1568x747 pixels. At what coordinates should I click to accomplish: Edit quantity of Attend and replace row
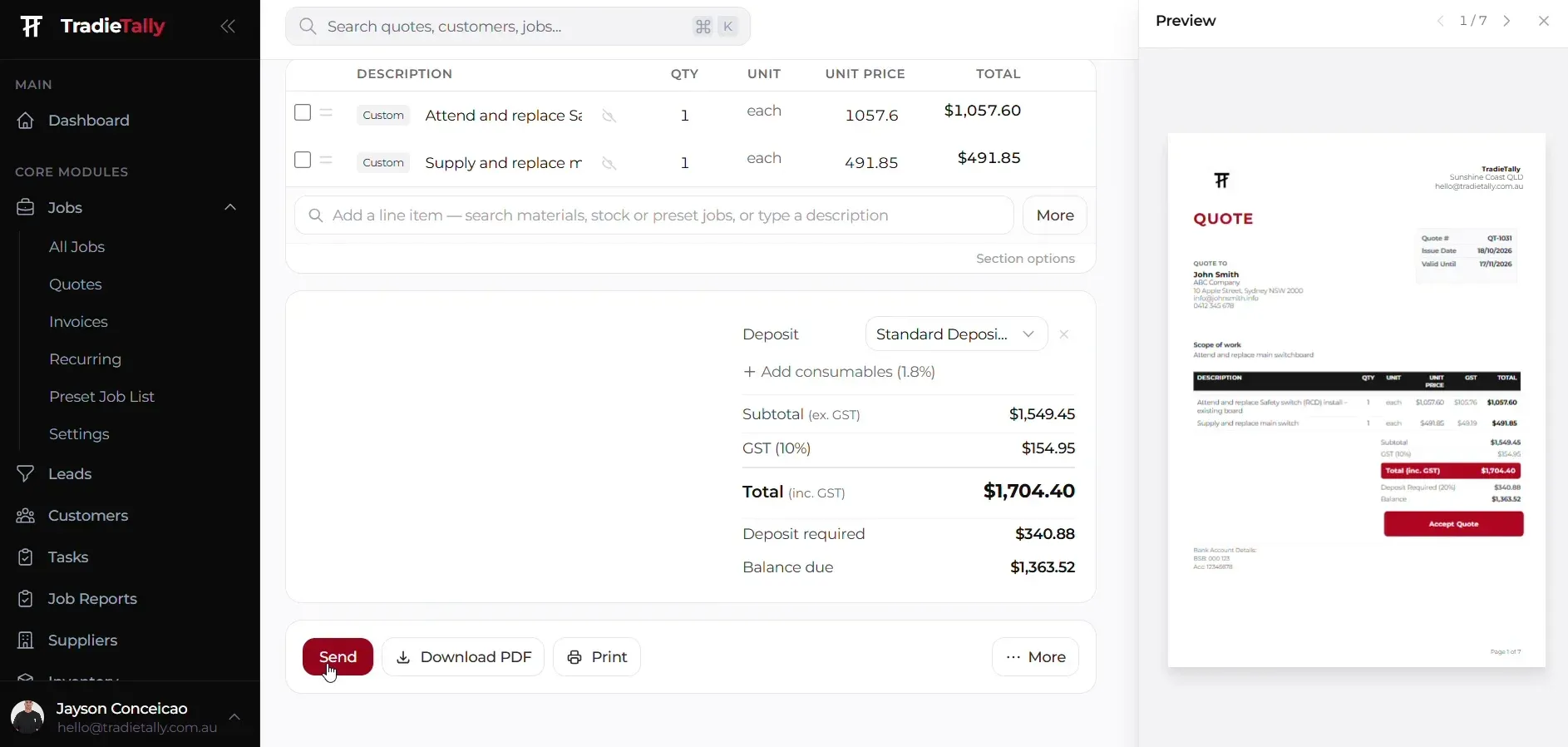(685, 116)
